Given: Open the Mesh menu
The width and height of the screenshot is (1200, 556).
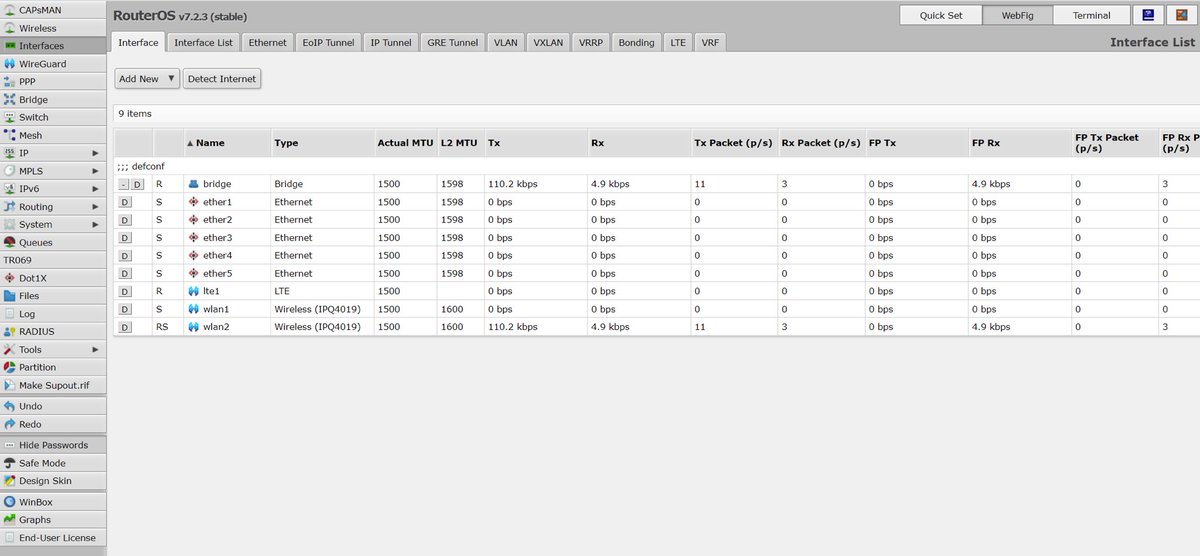Looking at the screenshot, I should click(x=53, y=135).
